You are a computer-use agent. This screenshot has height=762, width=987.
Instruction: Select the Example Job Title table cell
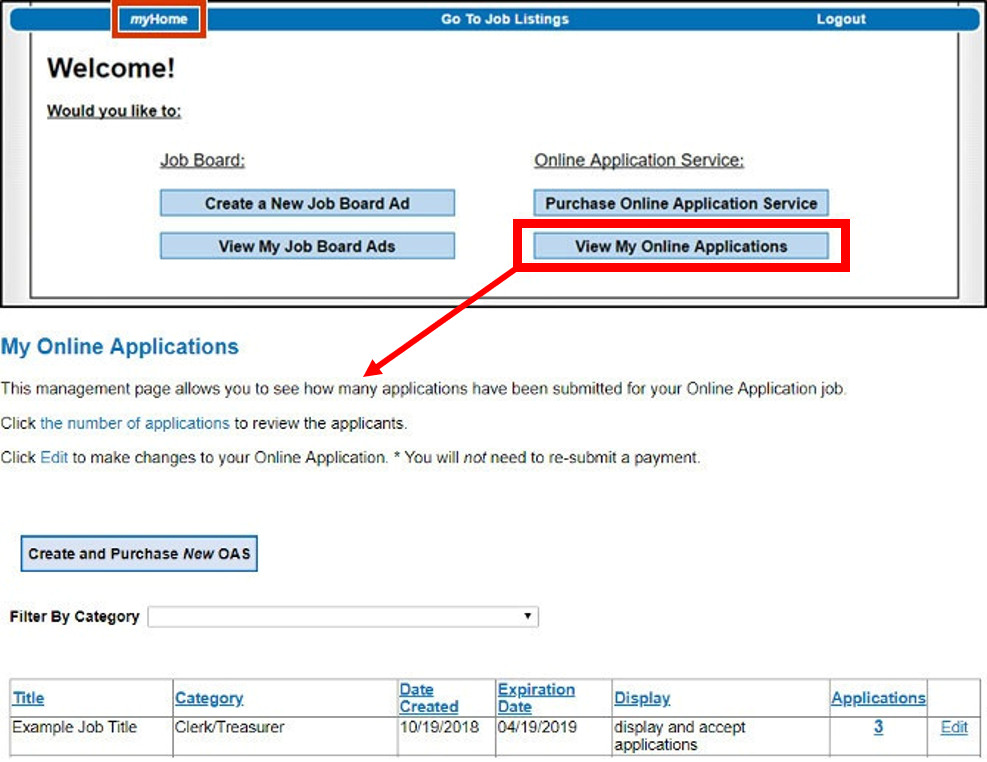[x=74, y=728]
